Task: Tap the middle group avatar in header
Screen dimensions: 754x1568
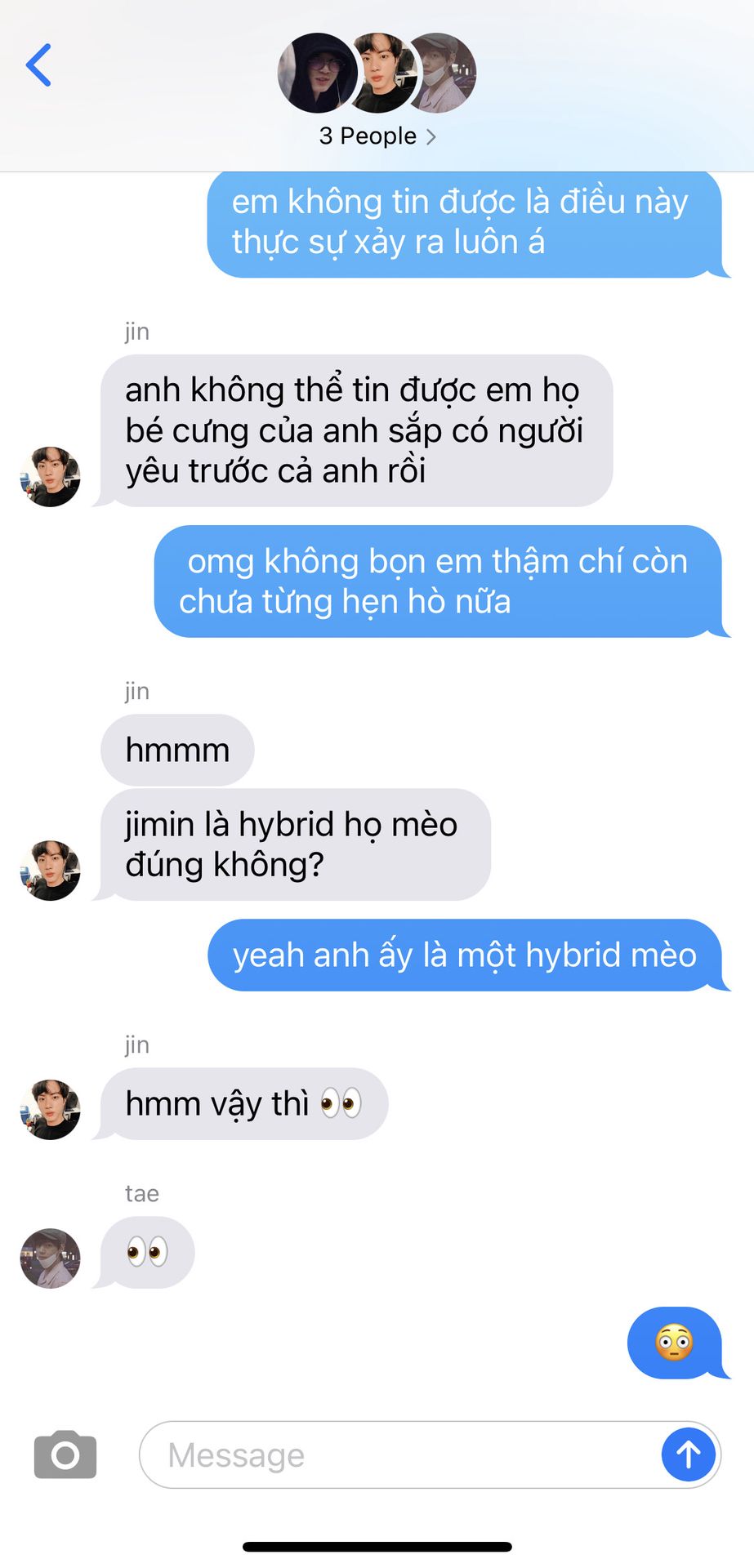Action: (382, 73)
